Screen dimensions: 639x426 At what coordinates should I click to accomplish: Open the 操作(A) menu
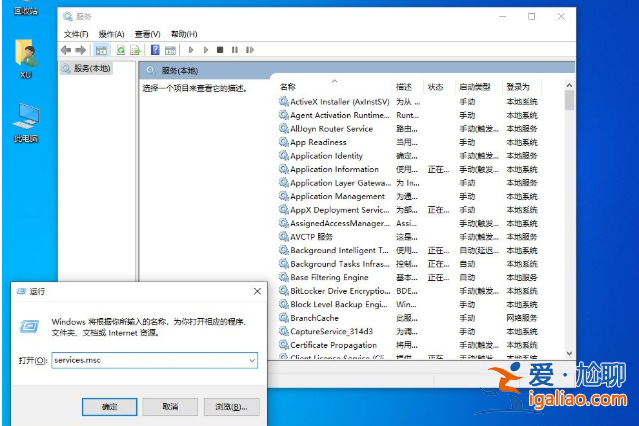pyautogui.click(x=111, y=34)
